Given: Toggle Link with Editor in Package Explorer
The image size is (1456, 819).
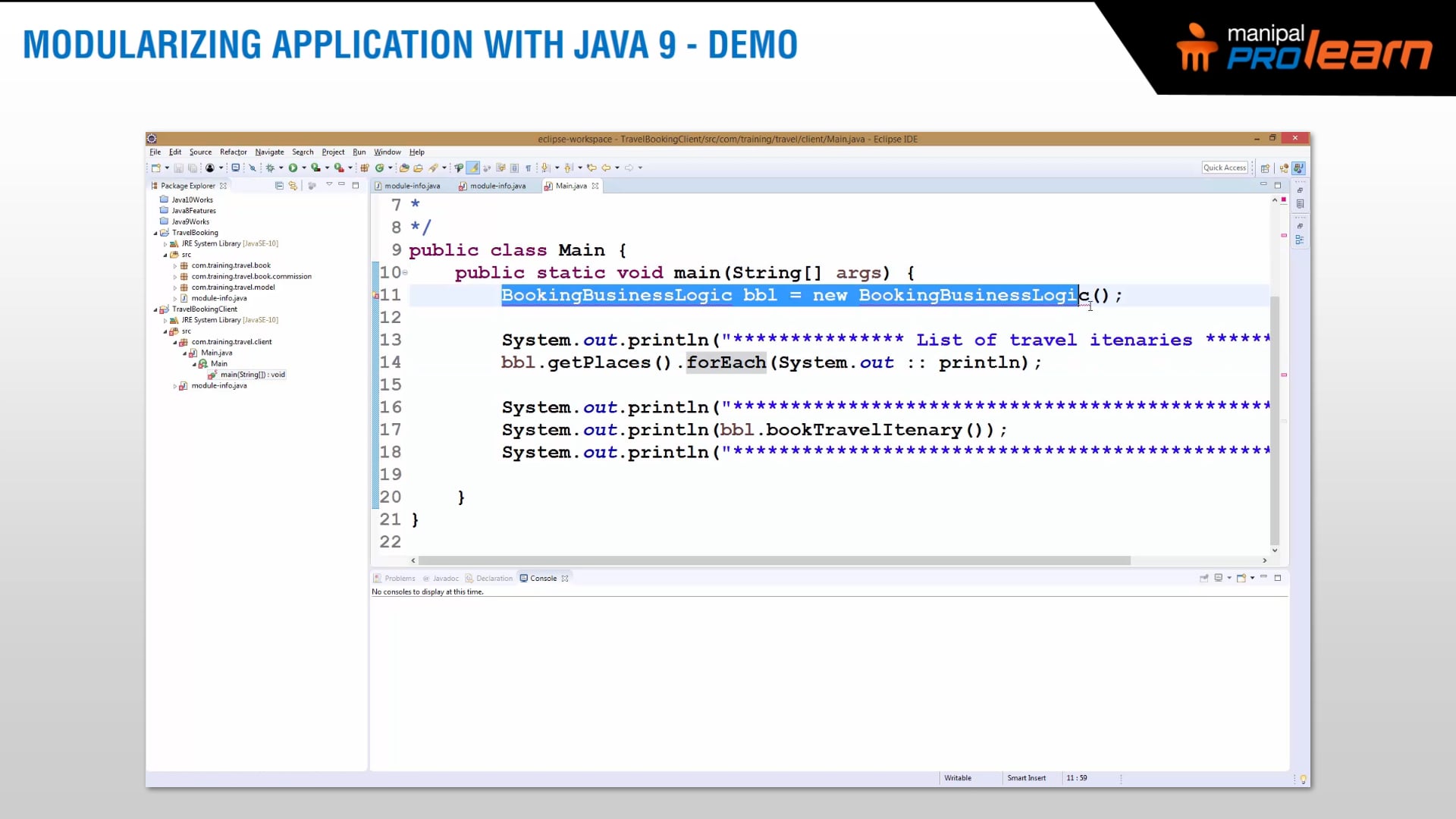Looking at the screenshot, I should [x=293, y=185].
